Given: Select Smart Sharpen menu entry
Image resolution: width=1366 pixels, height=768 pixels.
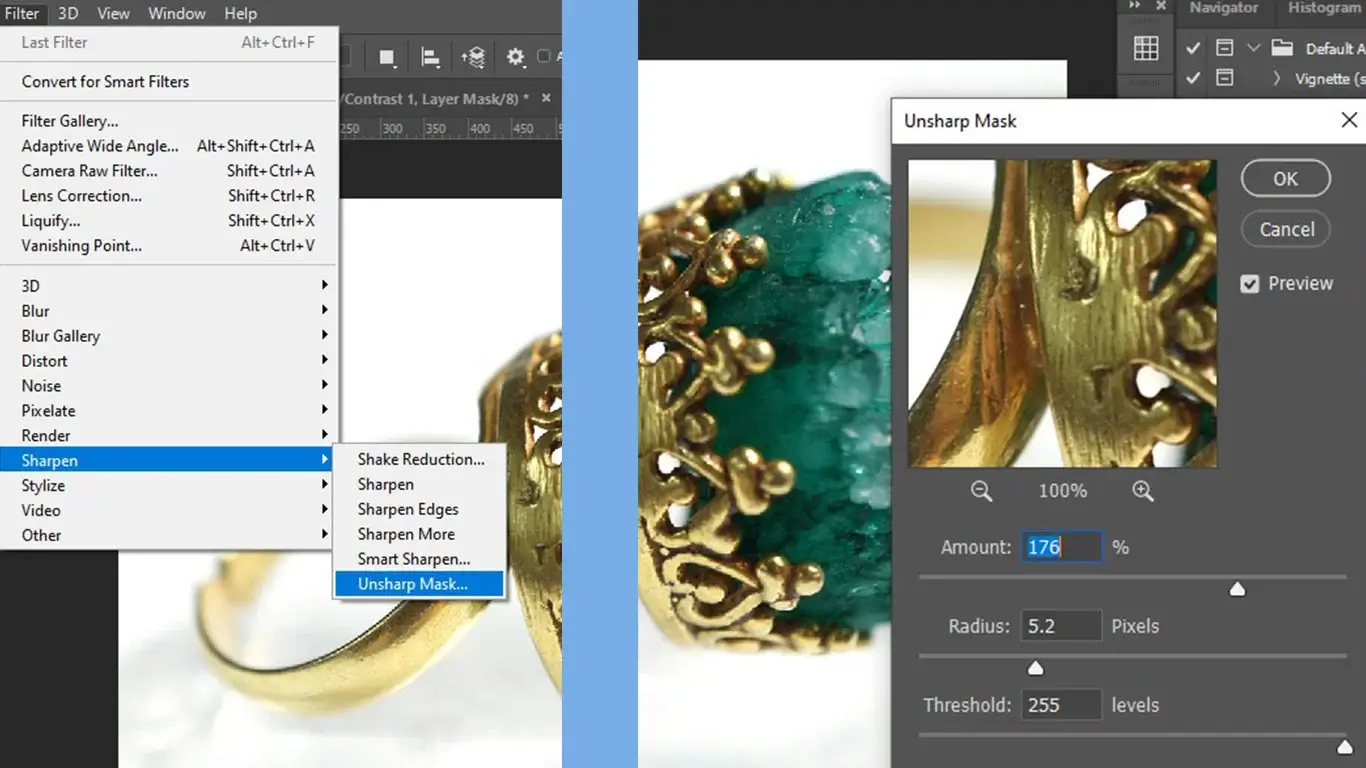Looking at the screenshot, I should click(x=414, y=559).
